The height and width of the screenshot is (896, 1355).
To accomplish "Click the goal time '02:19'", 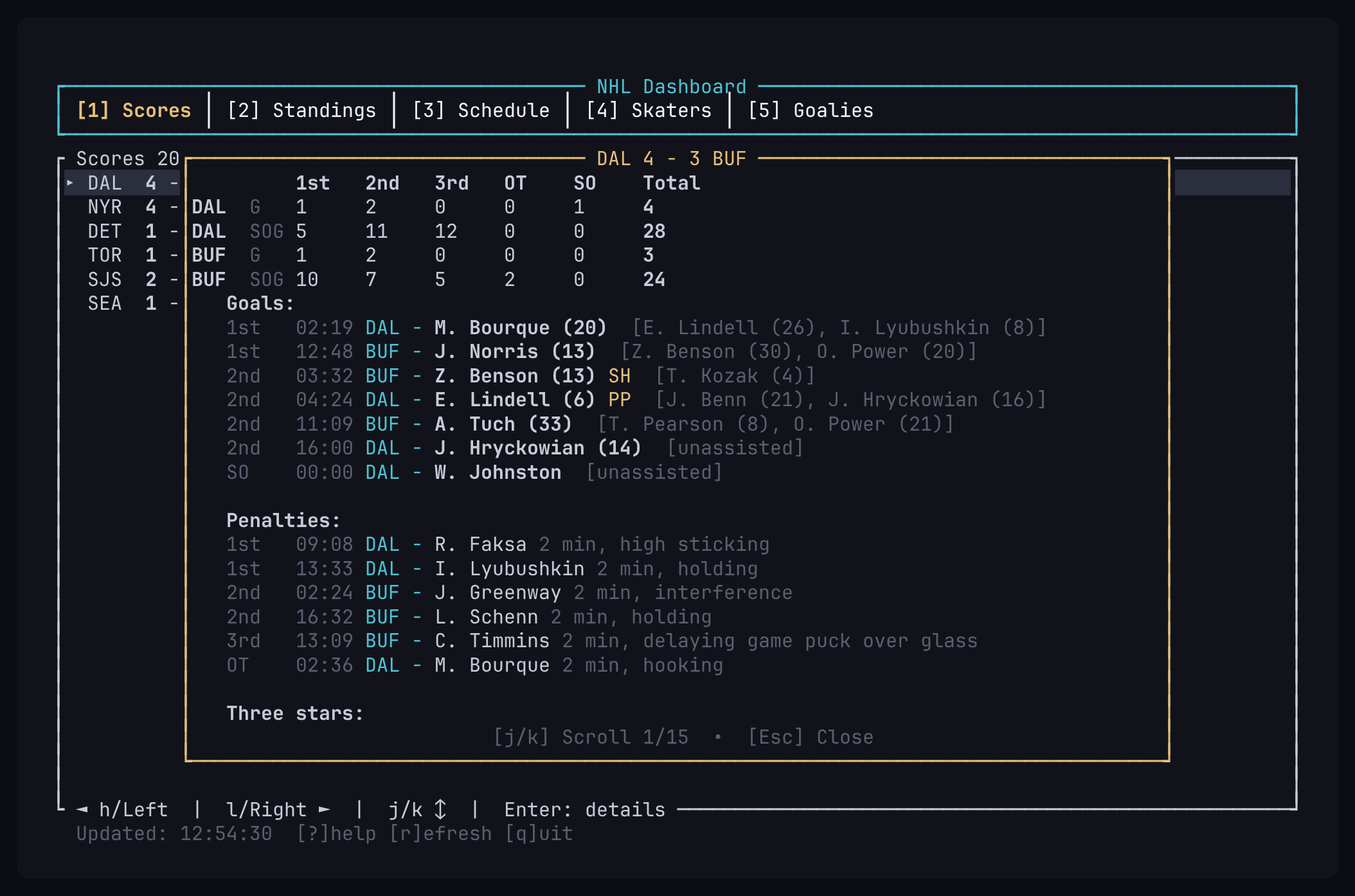I will (325, 328).
